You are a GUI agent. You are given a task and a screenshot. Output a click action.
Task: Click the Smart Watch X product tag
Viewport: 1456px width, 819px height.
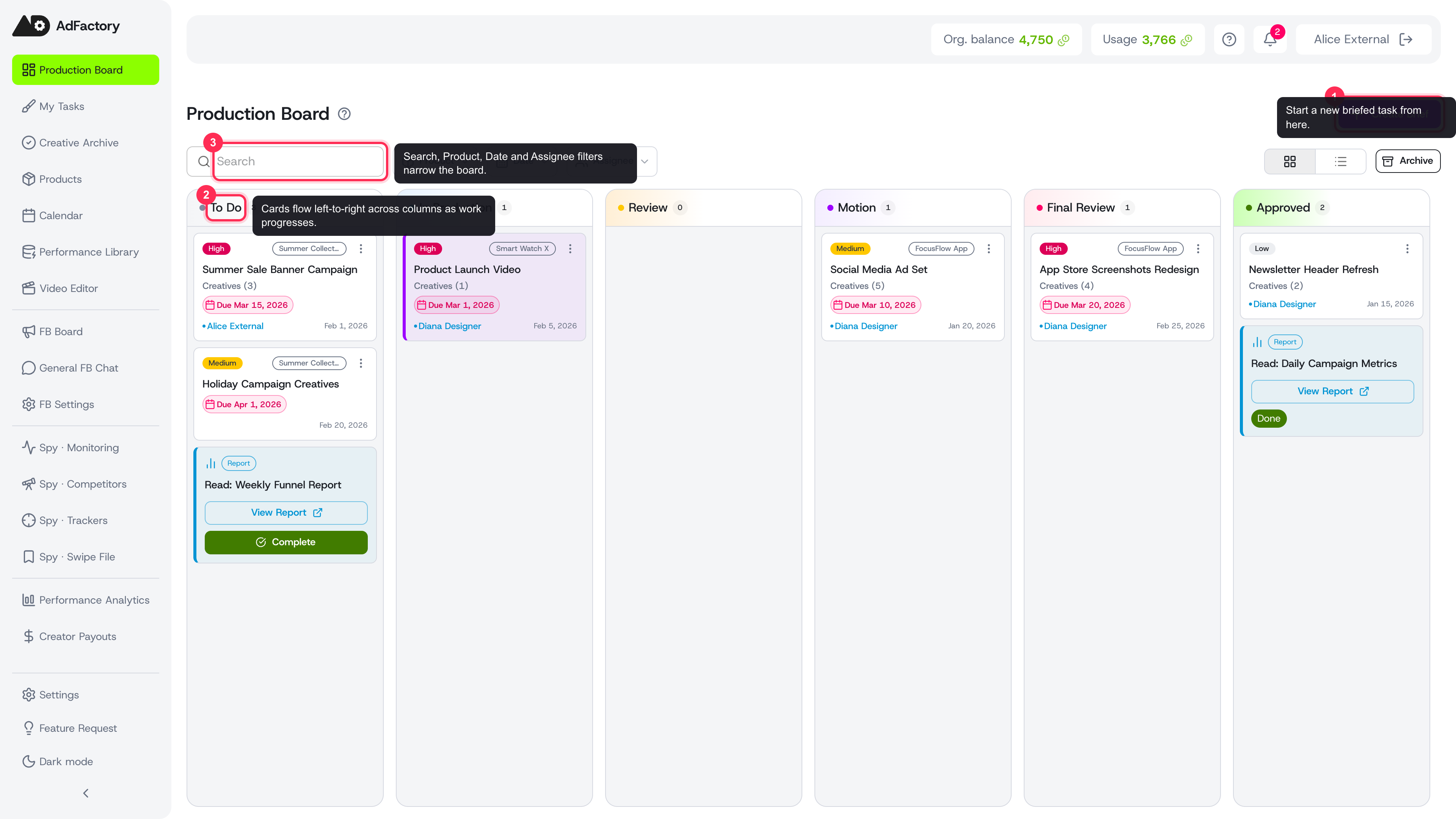coord(522,249)
